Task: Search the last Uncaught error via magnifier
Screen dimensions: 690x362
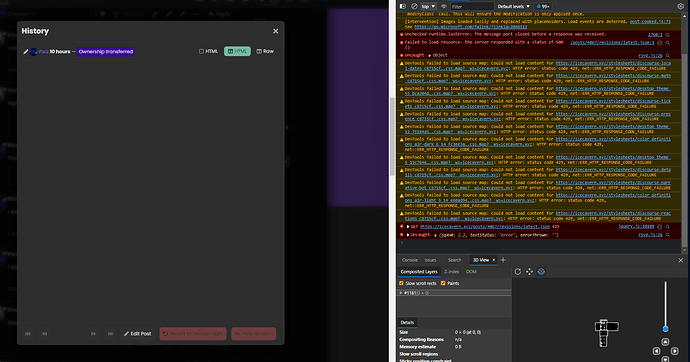Action: [668, 235]
